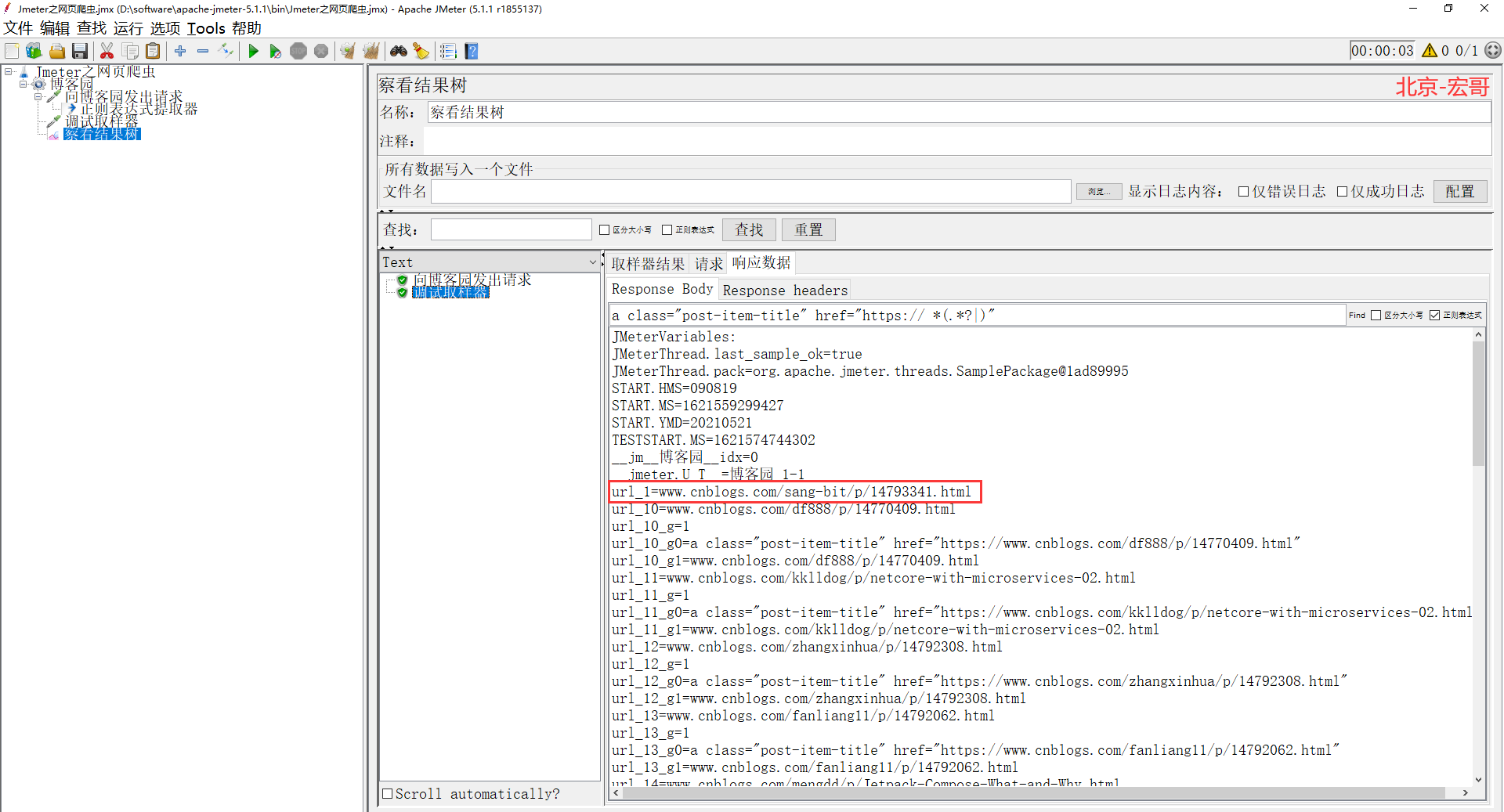
Task: Click the warning triangle log icon
Action: click(x=1430, y=50)
